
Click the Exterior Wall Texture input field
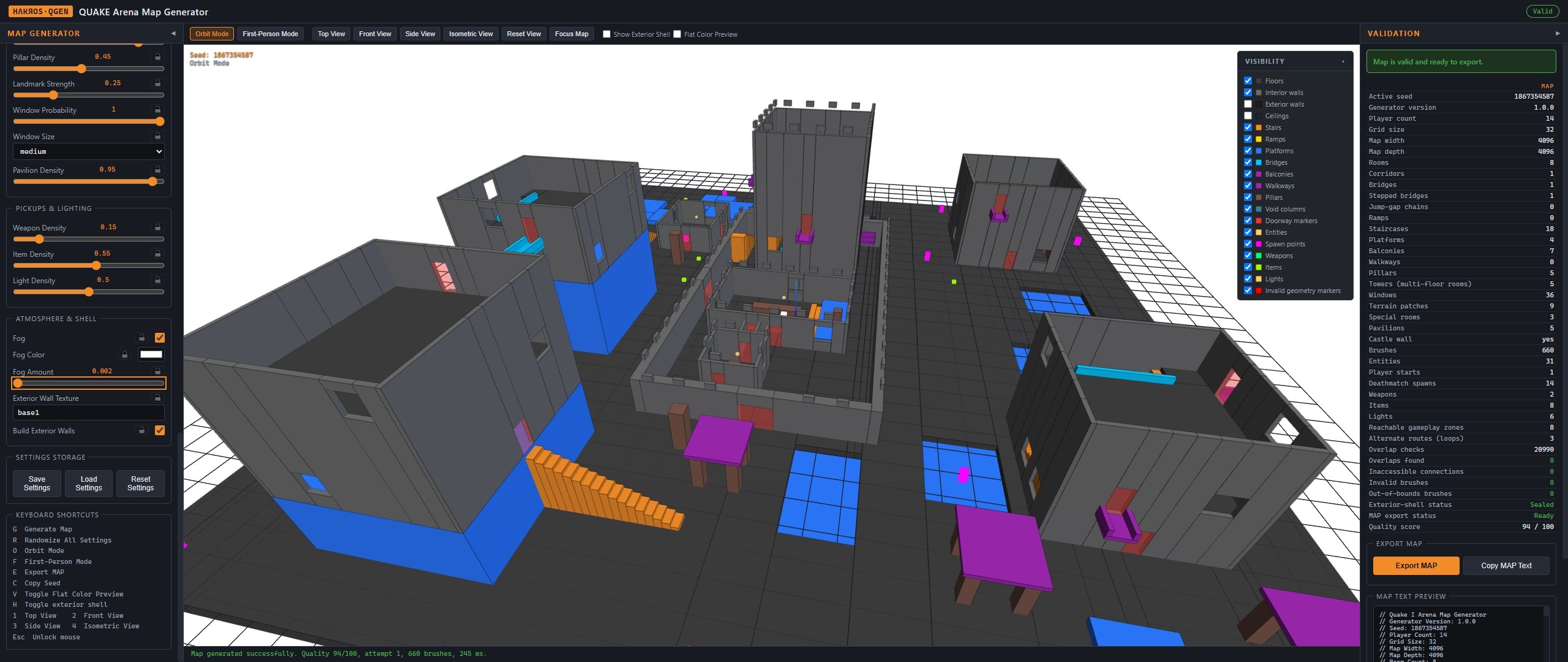(89, 413)
